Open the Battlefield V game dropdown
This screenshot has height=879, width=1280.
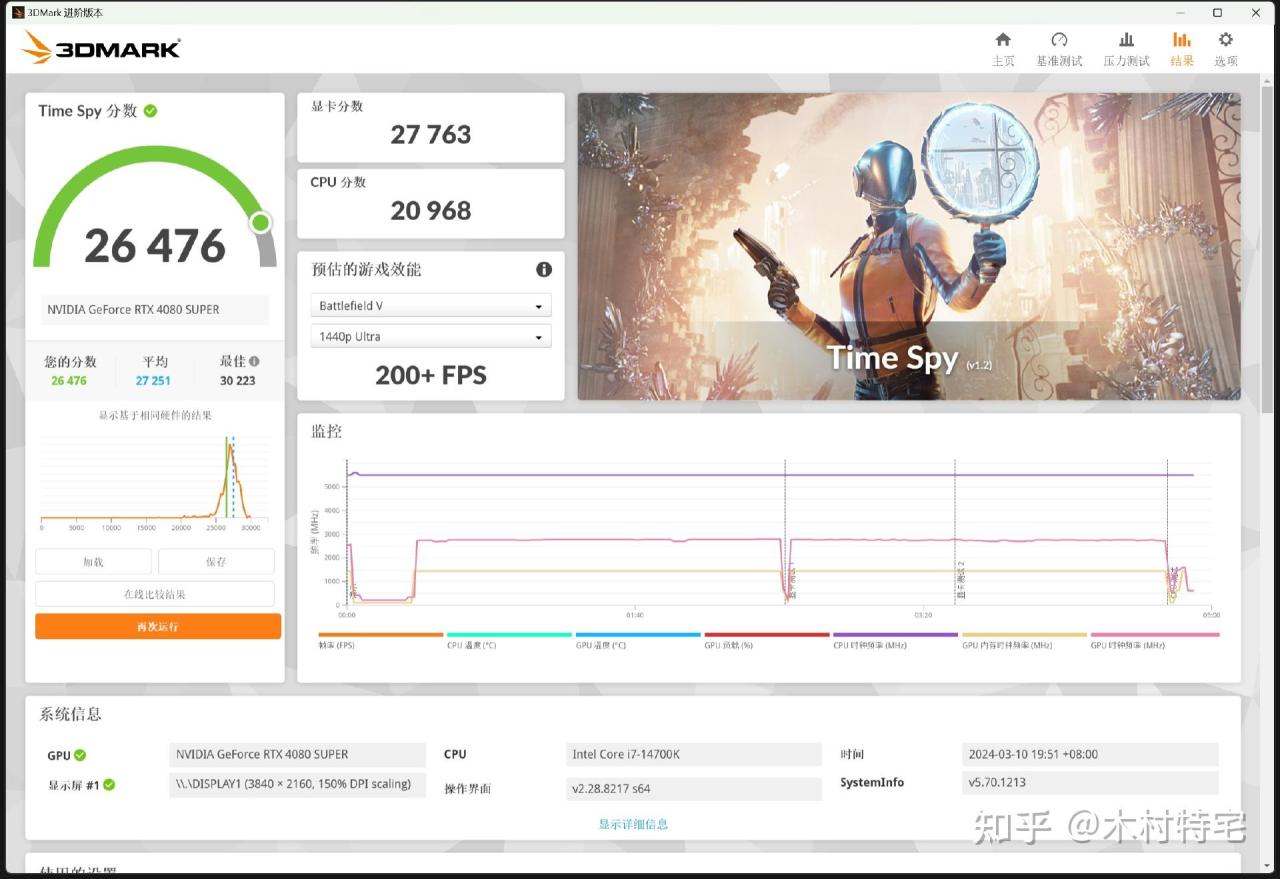pos(431,306)
